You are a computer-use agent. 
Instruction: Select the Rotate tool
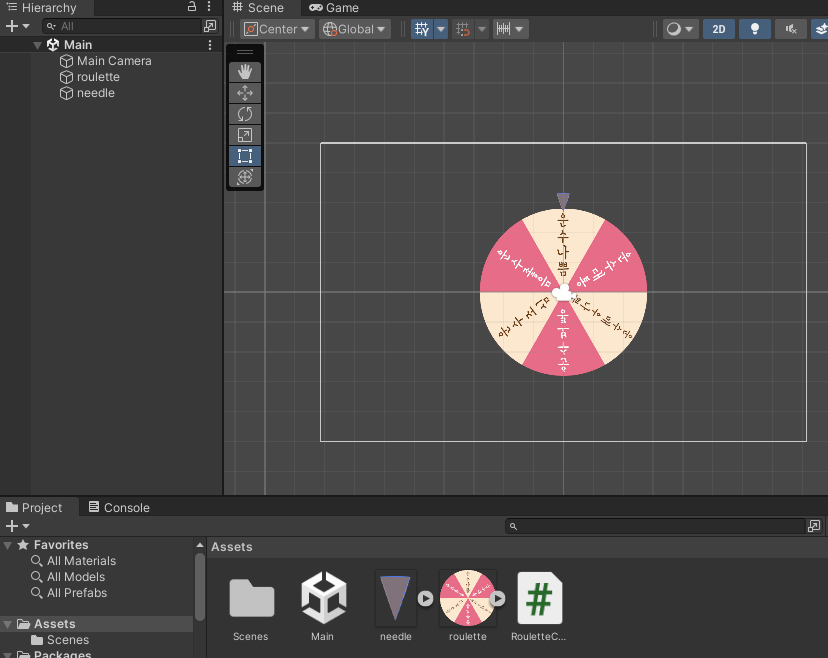click(244, 114)
